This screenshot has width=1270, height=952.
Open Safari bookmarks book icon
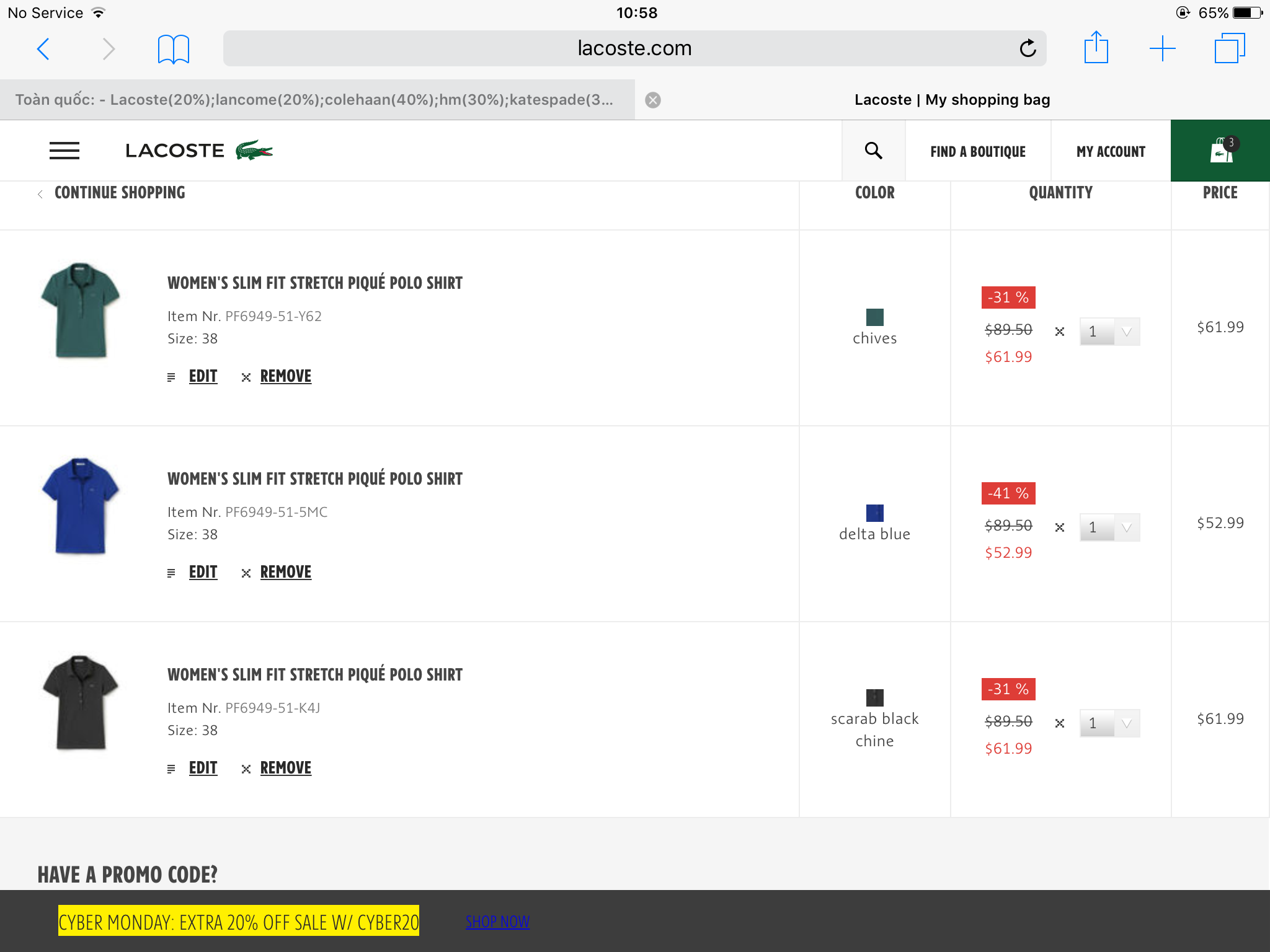174,49
